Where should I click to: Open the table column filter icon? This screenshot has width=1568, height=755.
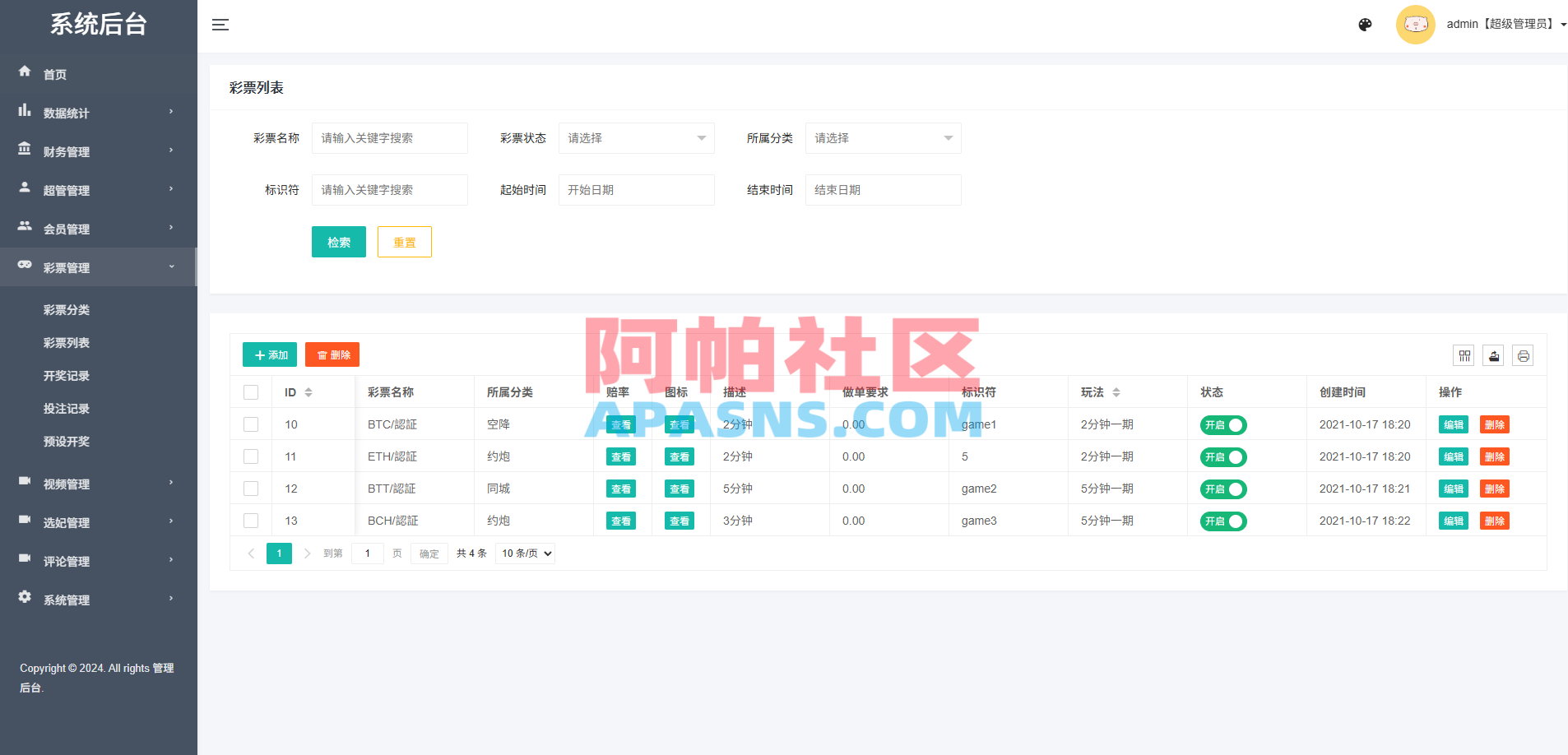(x=1464, y=355)
